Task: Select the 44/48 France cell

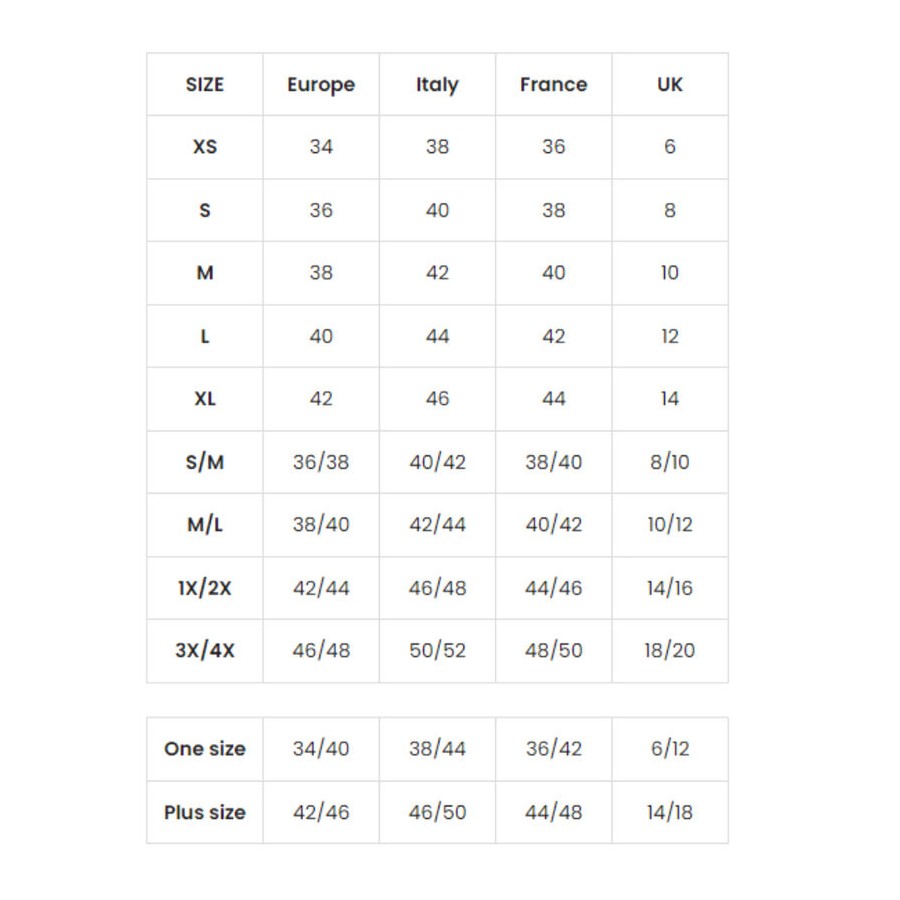Action: 553,812
